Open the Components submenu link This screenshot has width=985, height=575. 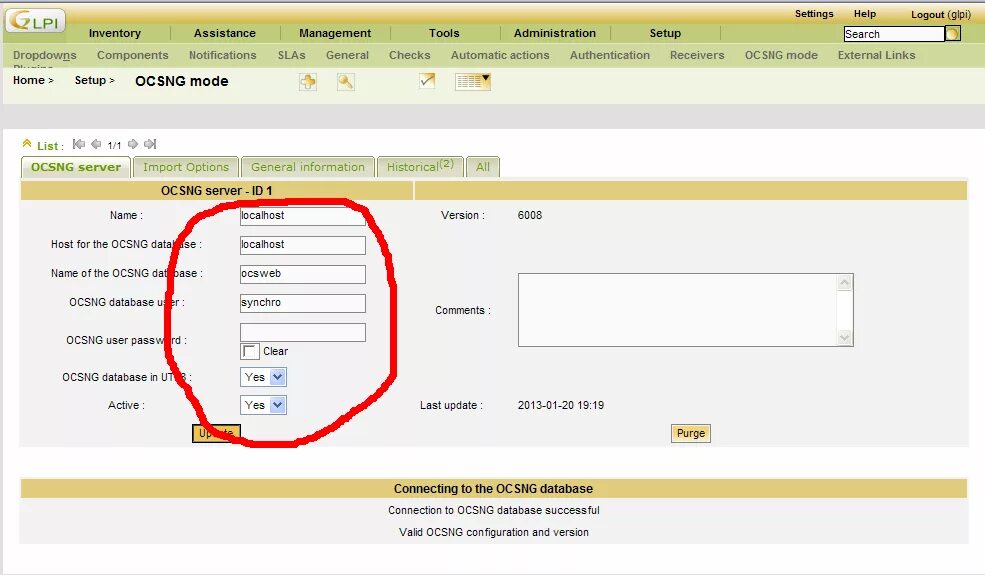[133, 55]
